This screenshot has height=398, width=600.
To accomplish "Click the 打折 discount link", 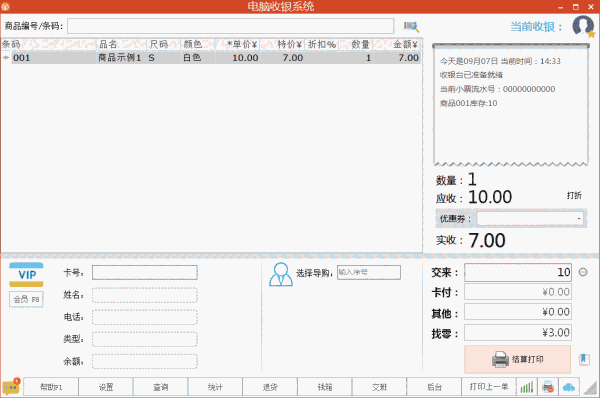I will (574, 196).
